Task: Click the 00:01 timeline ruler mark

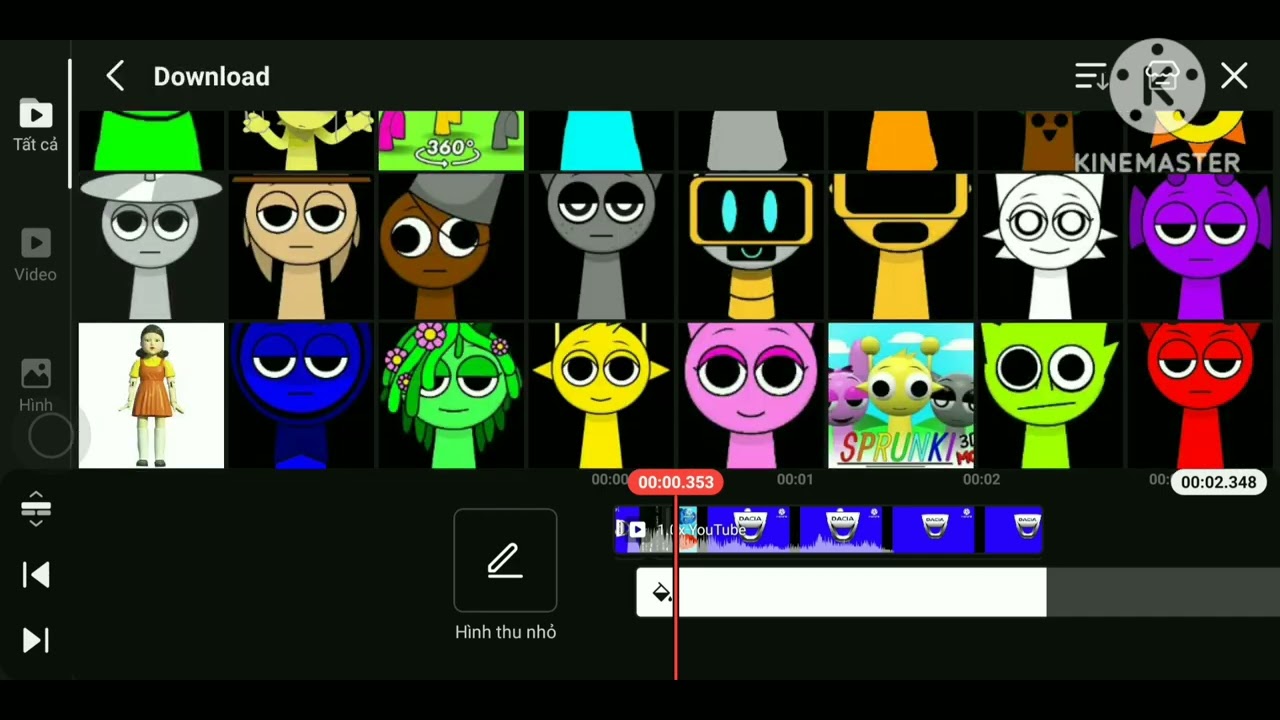Action: point(795,480)
